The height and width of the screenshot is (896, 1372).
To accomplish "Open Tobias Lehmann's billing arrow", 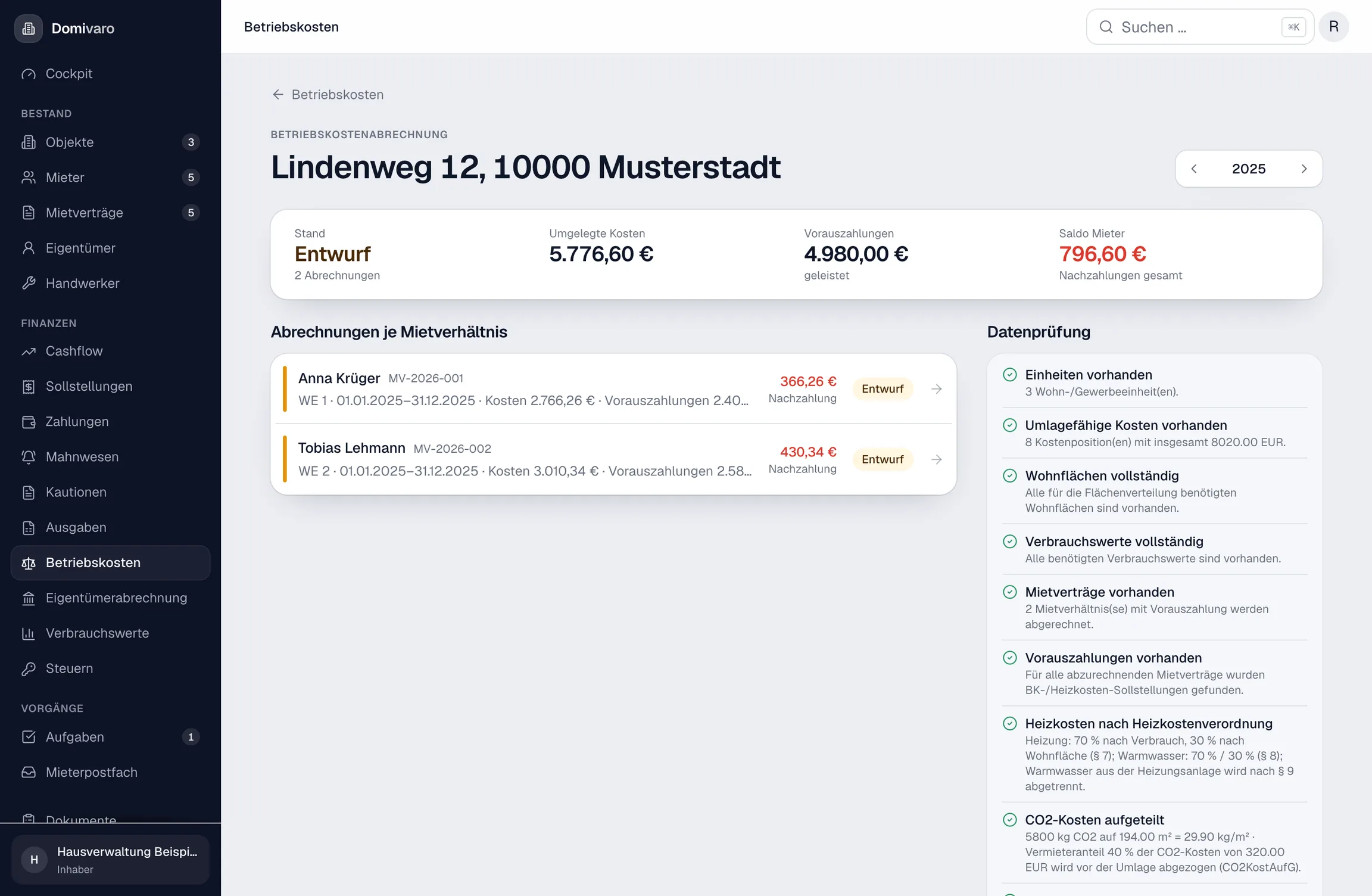I will (937, 459).
